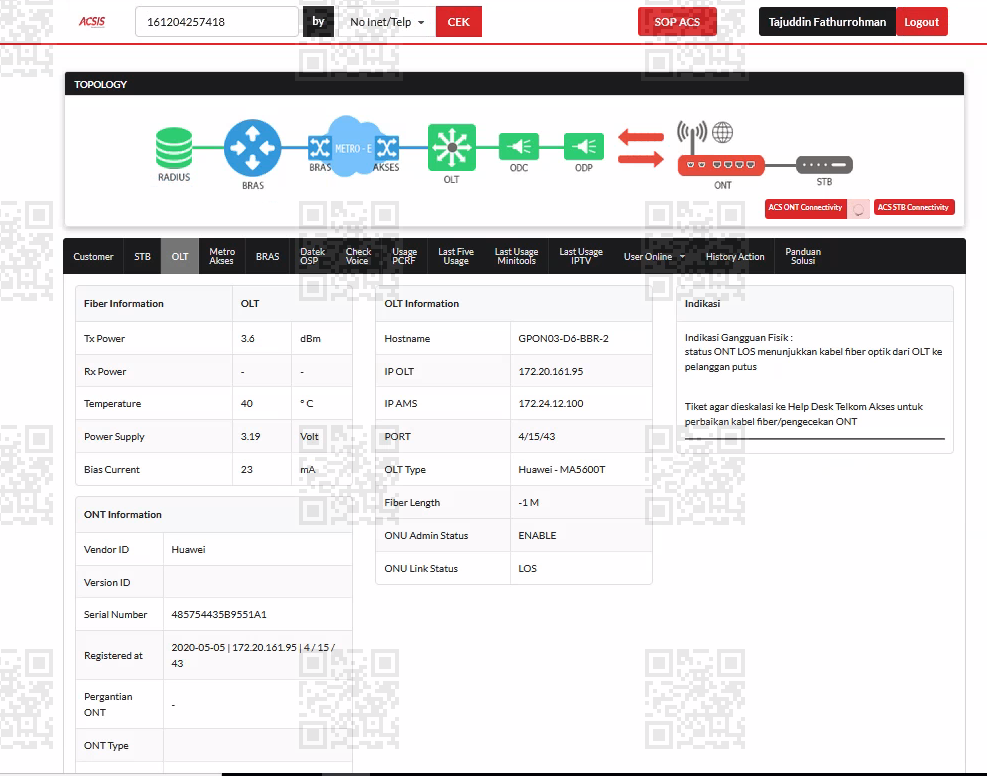Click the ODP splitter icon
The width and height of the screenshot is (987, 776).
click(x=584, y=147)
